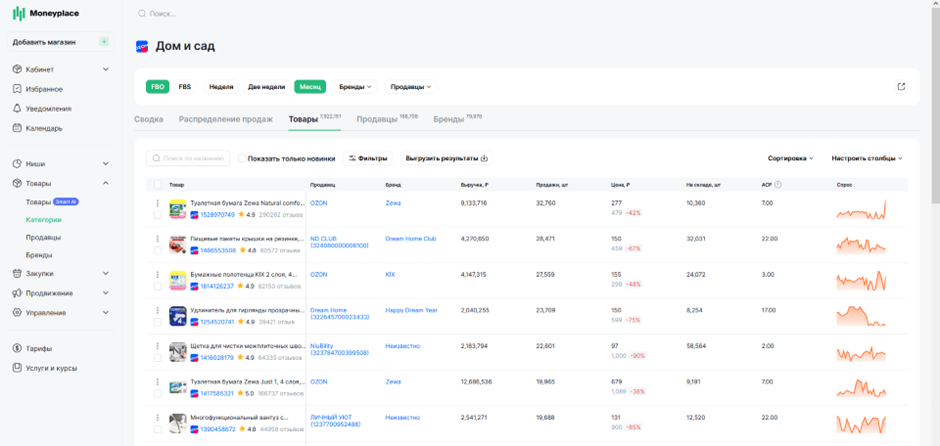Screen dimensions: 940x446
Task: Click the external link share icon at top right
Action: click(901, 86)
